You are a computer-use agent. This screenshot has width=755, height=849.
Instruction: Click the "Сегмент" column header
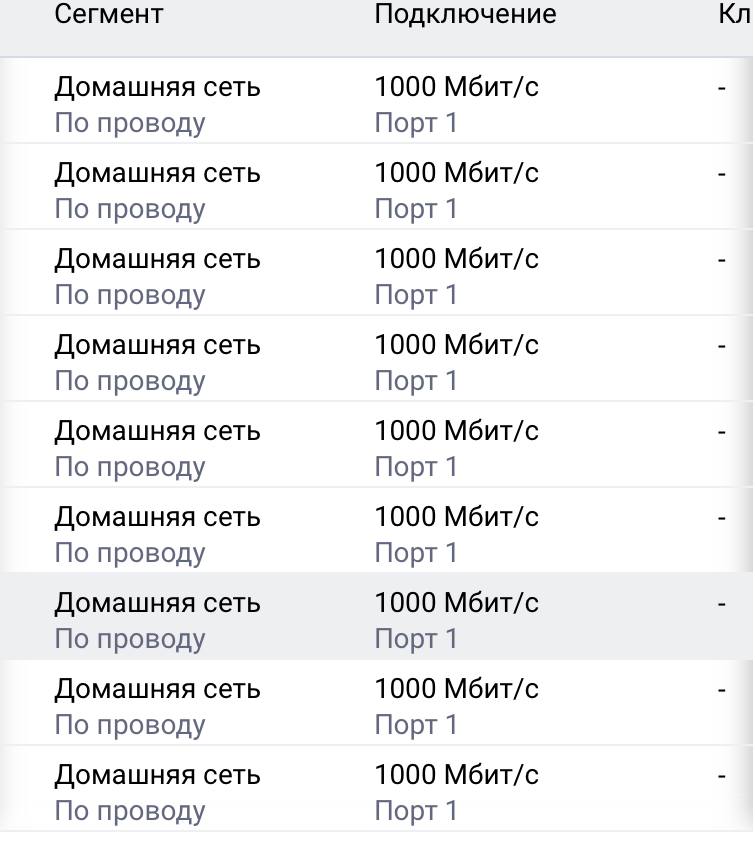tap(108, 15)
